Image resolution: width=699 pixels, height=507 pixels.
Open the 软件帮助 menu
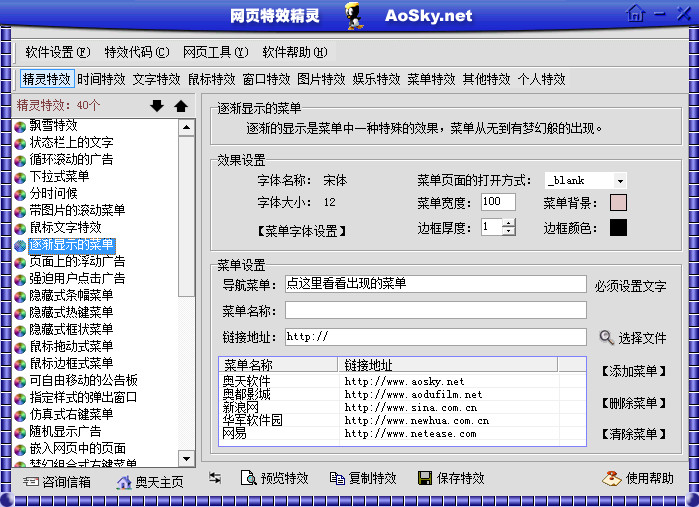(295, 52)
